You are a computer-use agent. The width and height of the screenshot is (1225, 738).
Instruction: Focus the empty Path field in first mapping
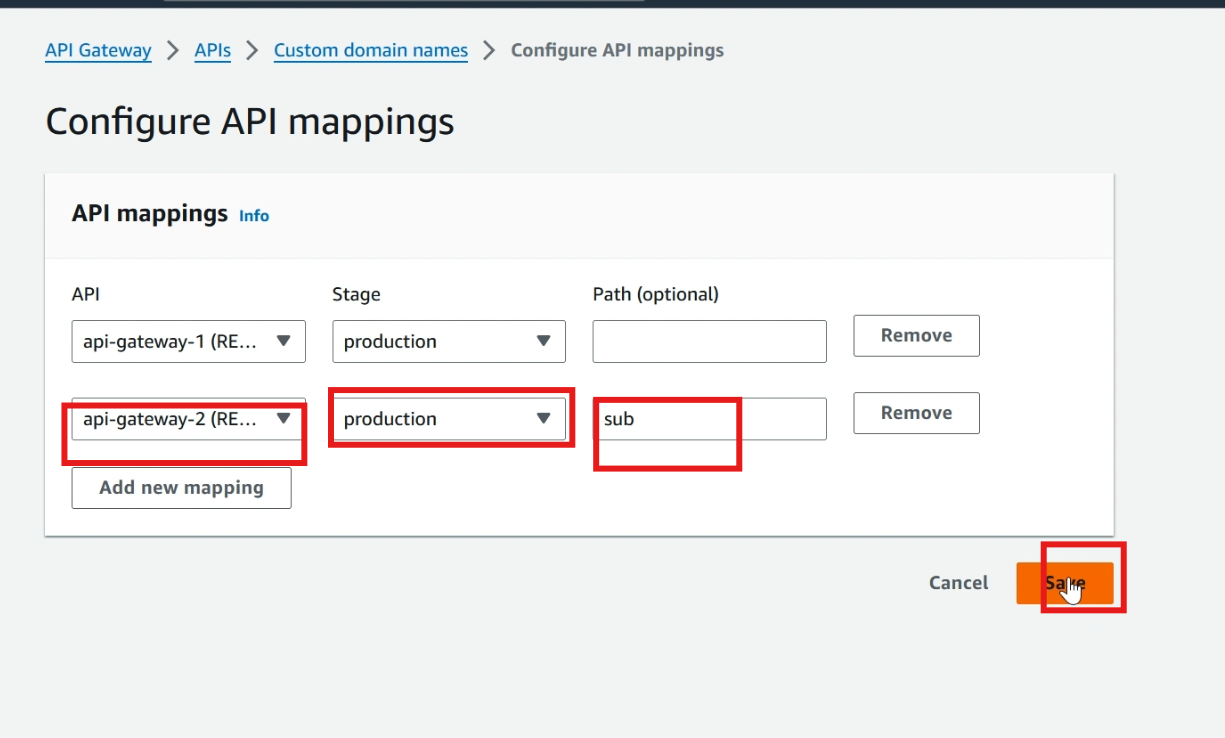710,341
